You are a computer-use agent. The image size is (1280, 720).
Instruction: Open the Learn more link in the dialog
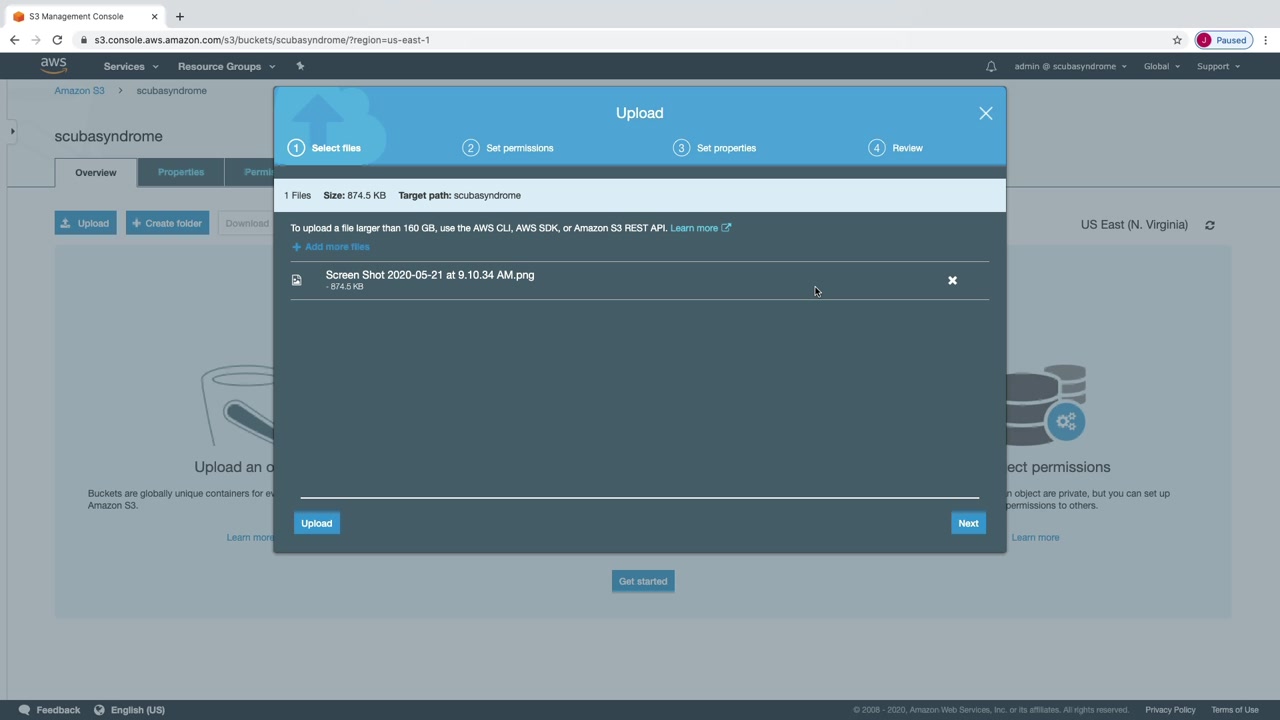tap(700, 228)
